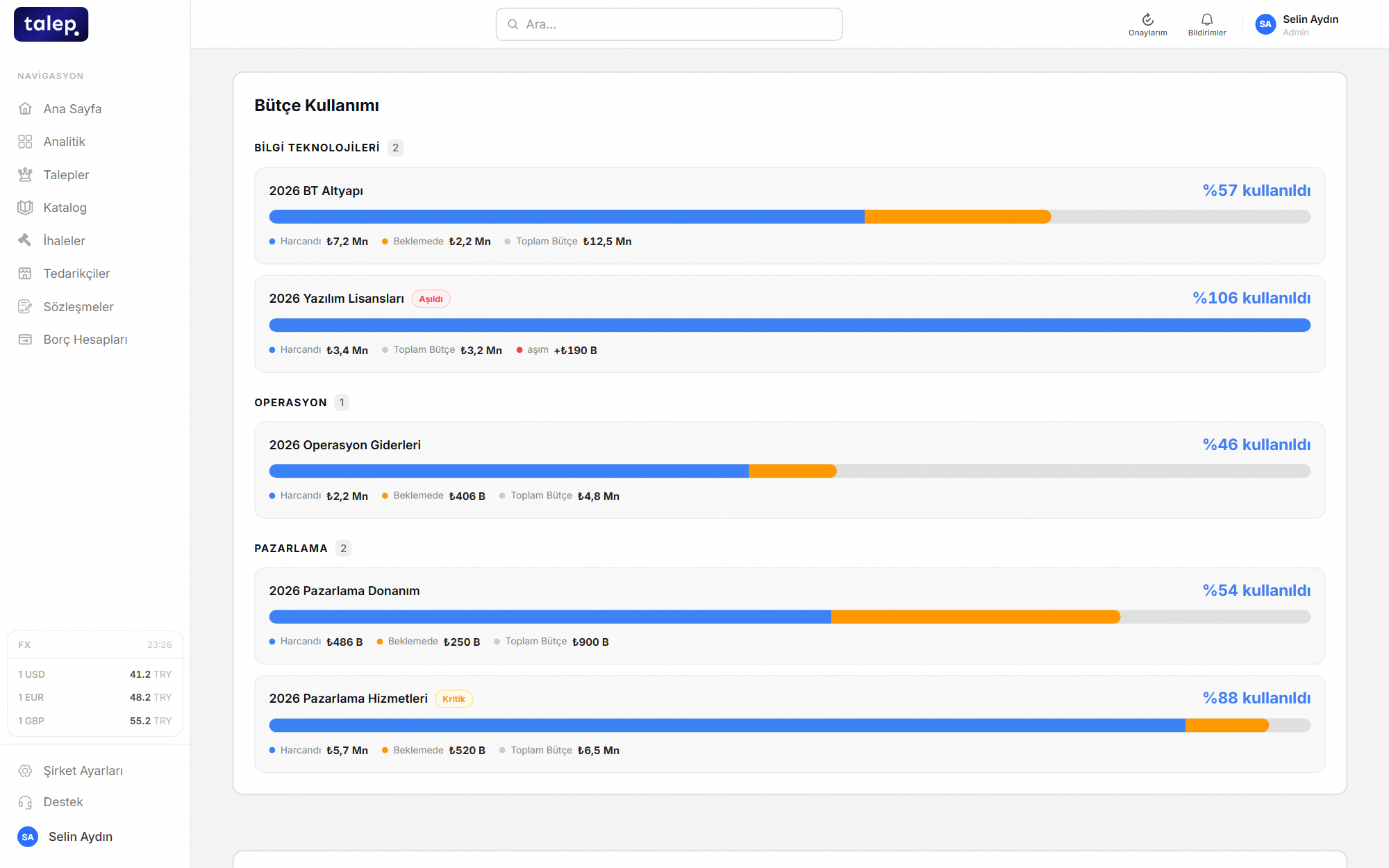This screenshot has height=868, width=1389.
Task: Click the SA avatar in top bar
Action: (1265, 24)
